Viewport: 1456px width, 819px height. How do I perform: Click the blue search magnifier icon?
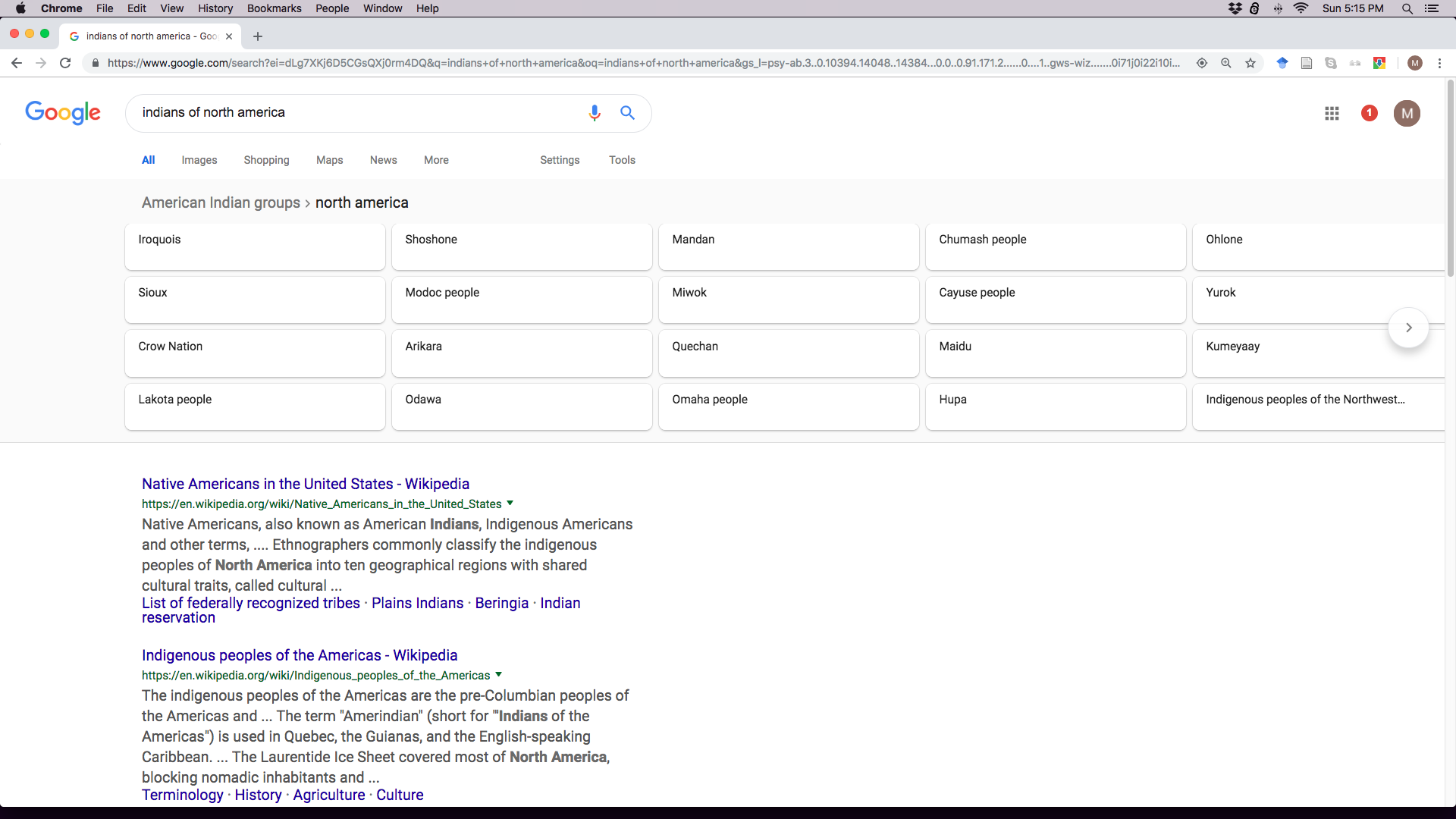627,113
